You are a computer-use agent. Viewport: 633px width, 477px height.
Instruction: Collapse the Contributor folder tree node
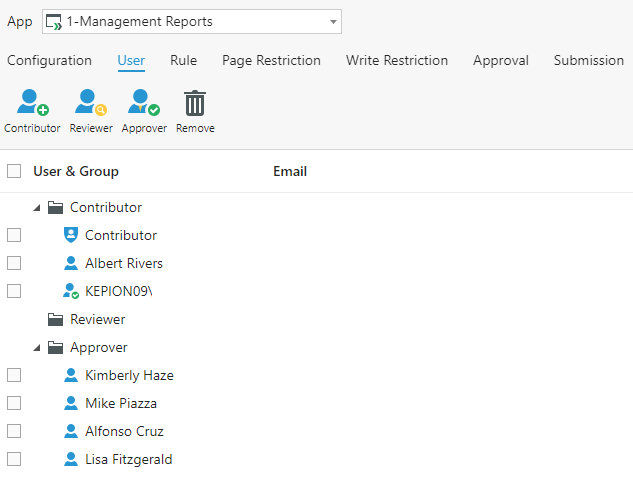pyautogui.click(x=37, y=208)
